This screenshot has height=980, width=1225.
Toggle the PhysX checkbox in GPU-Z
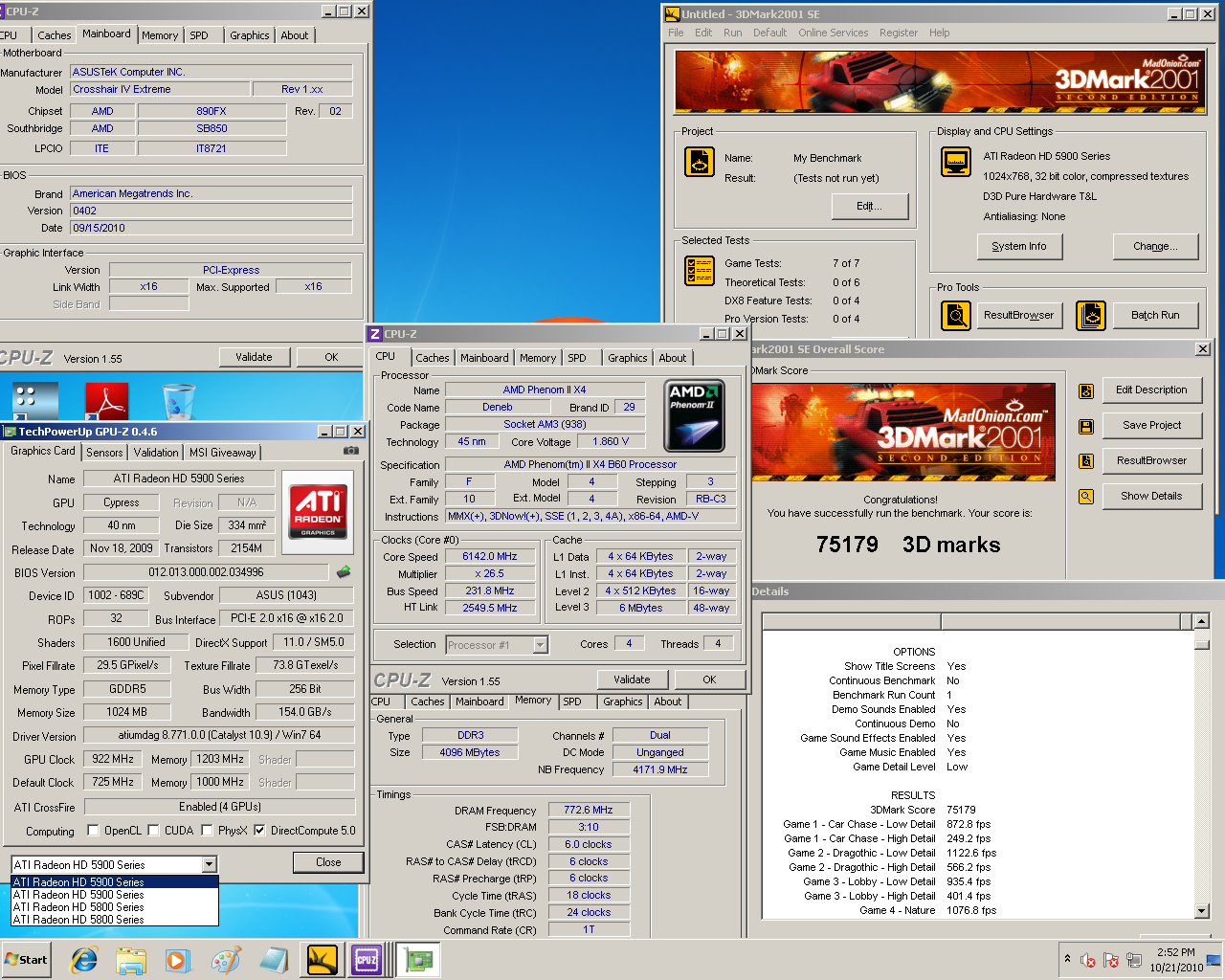pos(208,831)
